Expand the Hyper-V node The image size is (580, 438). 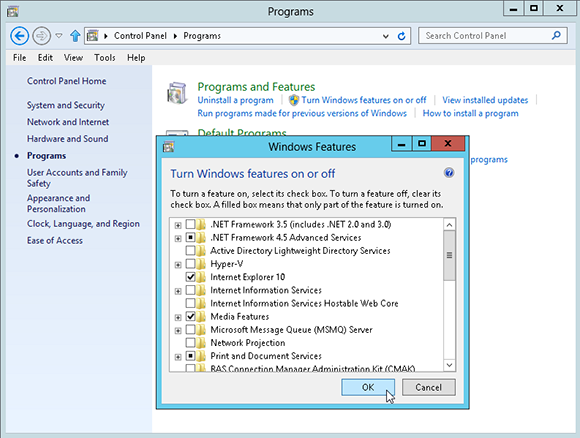178,265
